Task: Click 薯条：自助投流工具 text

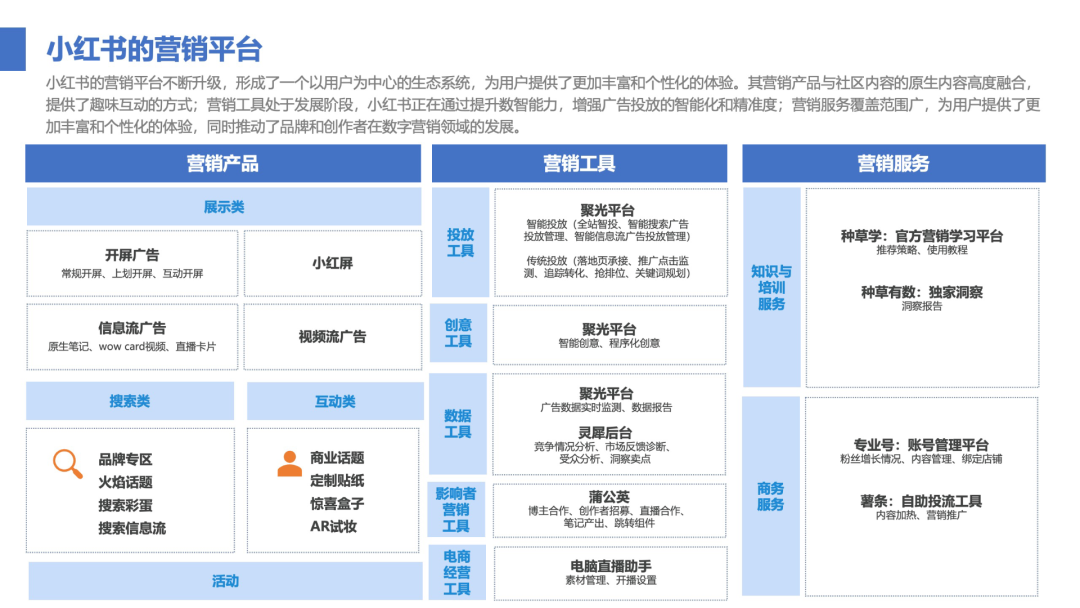Action: click(921, 502)
